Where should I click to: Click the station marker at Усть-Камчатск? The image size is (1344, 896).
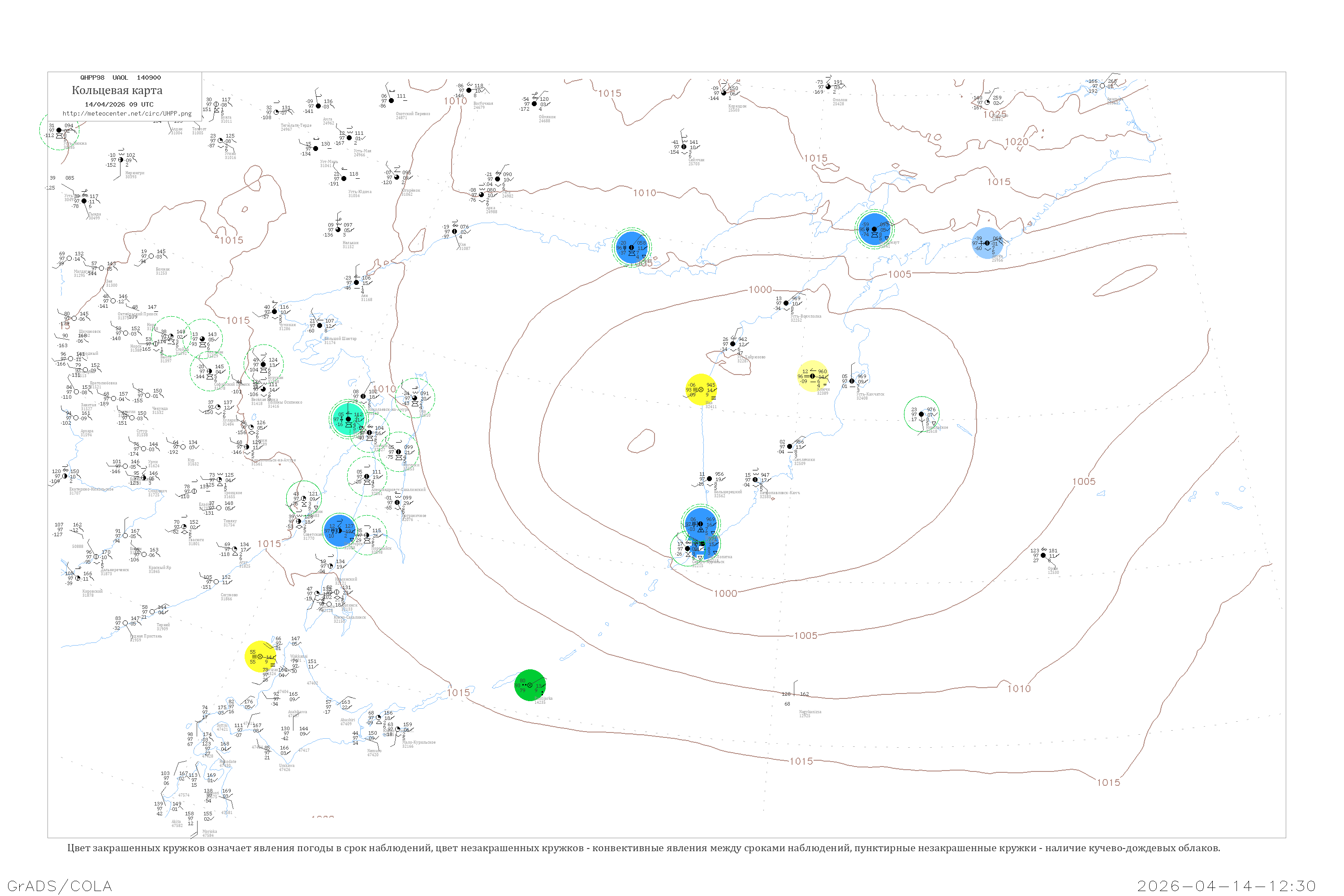[852, 381]
